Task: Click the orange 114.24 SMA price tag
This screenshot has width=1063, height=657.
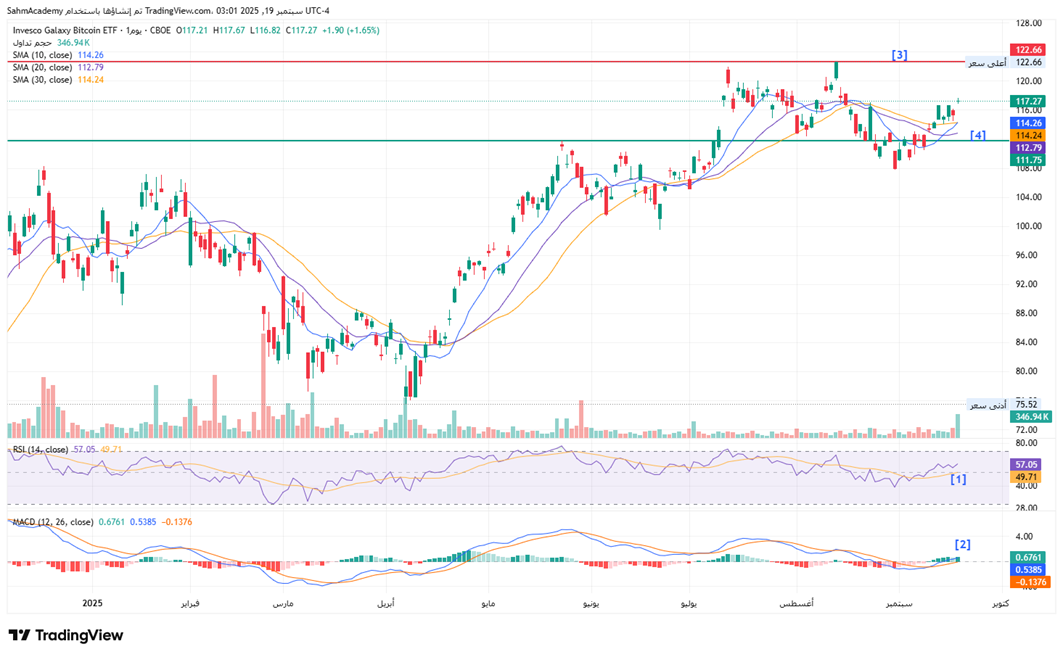Action: pos(1028,135)
